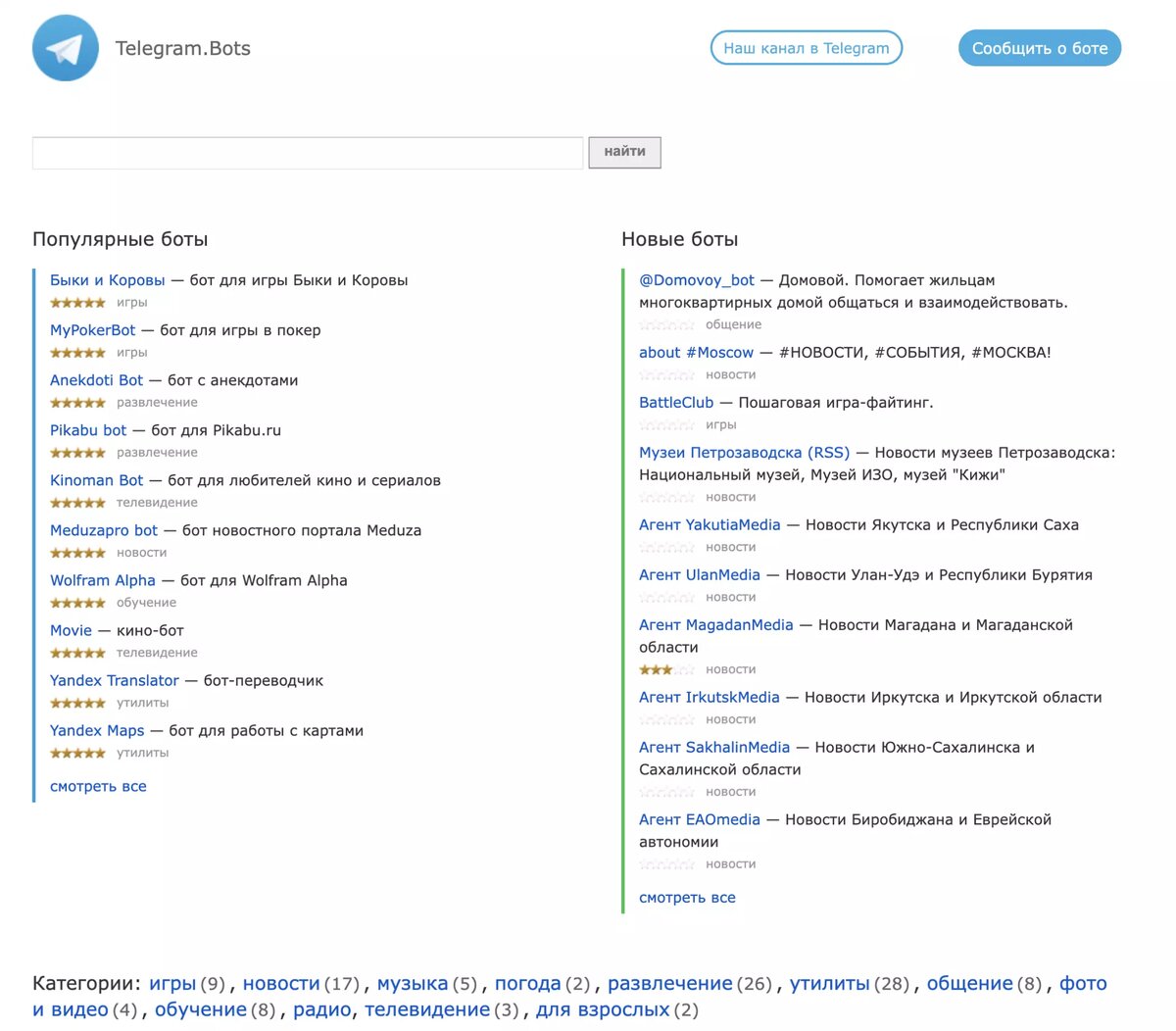
Task: Open the BattleClub bot link
Action: point(676,403)
